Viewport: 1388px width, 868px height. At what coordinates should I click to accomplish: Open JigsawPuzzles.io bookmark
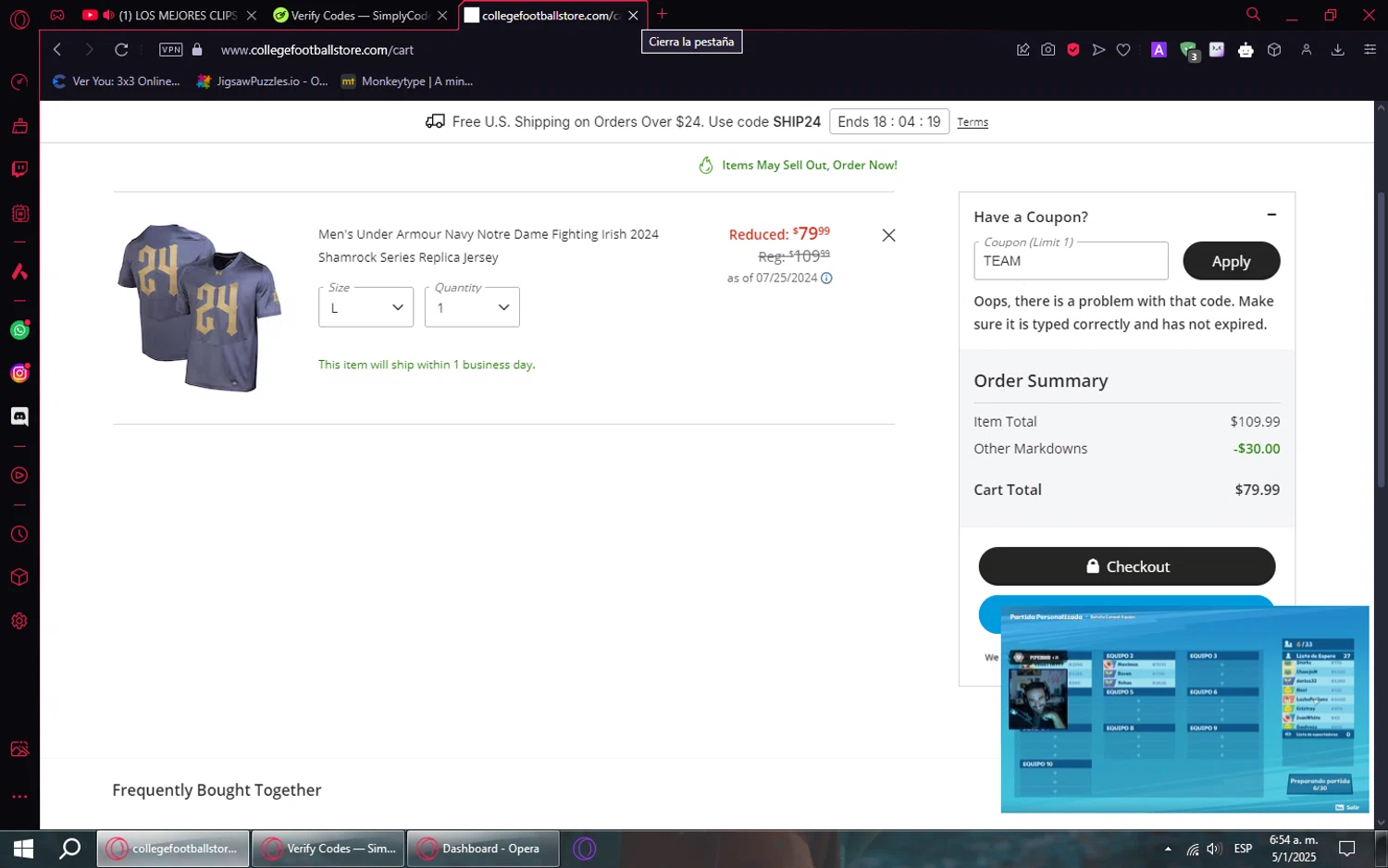(263, 81)
